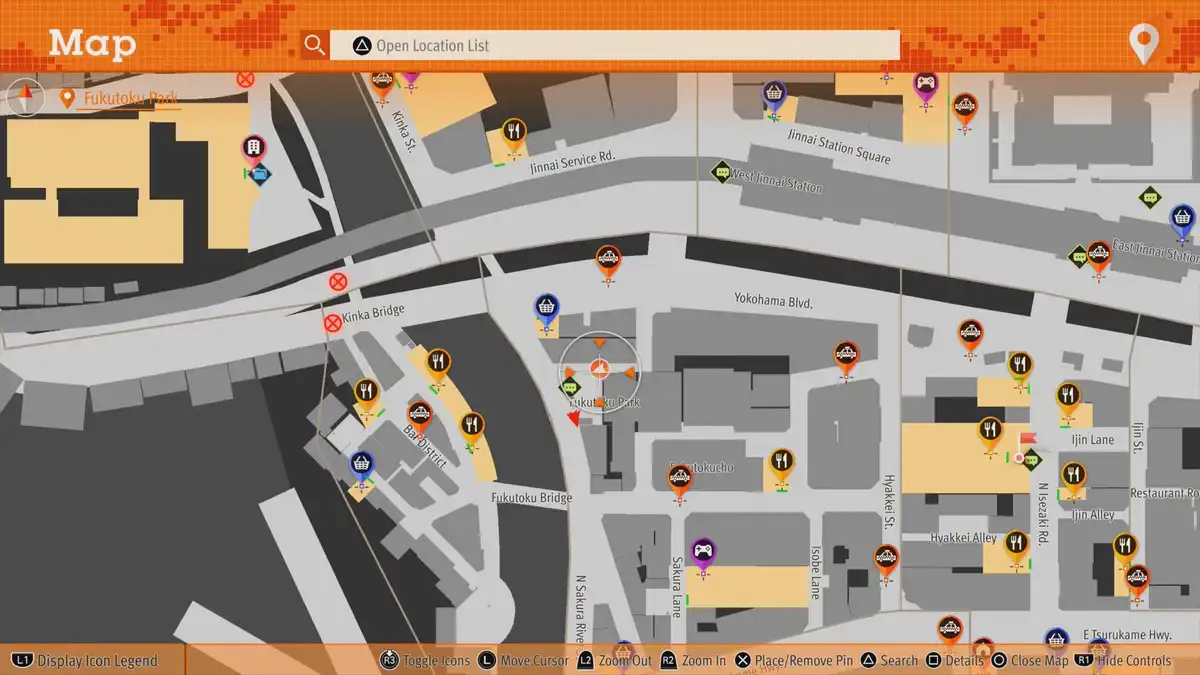
Task: Click Close Map in the bottom bar
Action: coord(1031,660)
